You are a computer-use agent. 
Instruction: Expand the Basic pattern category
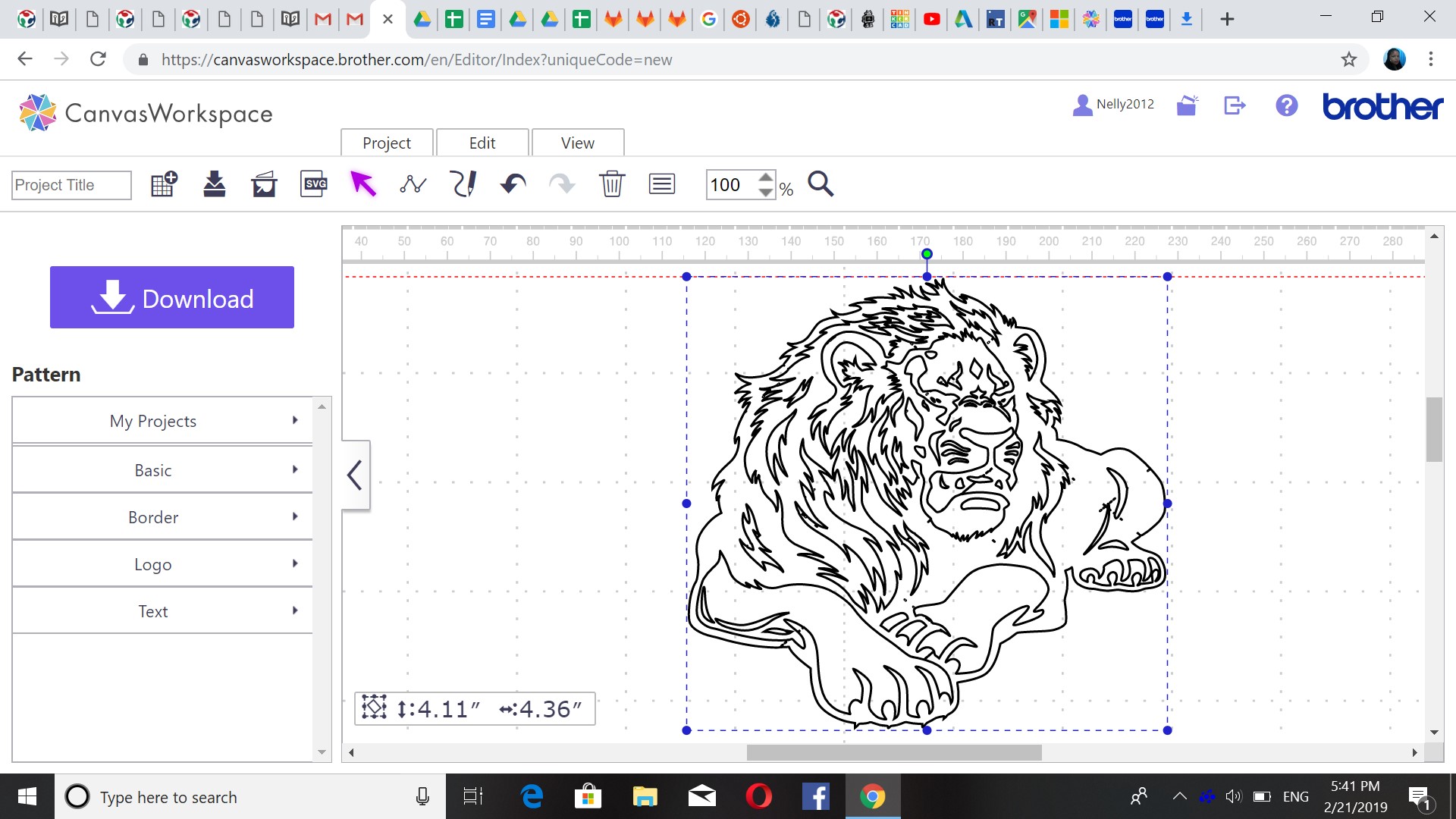(162, 470)
